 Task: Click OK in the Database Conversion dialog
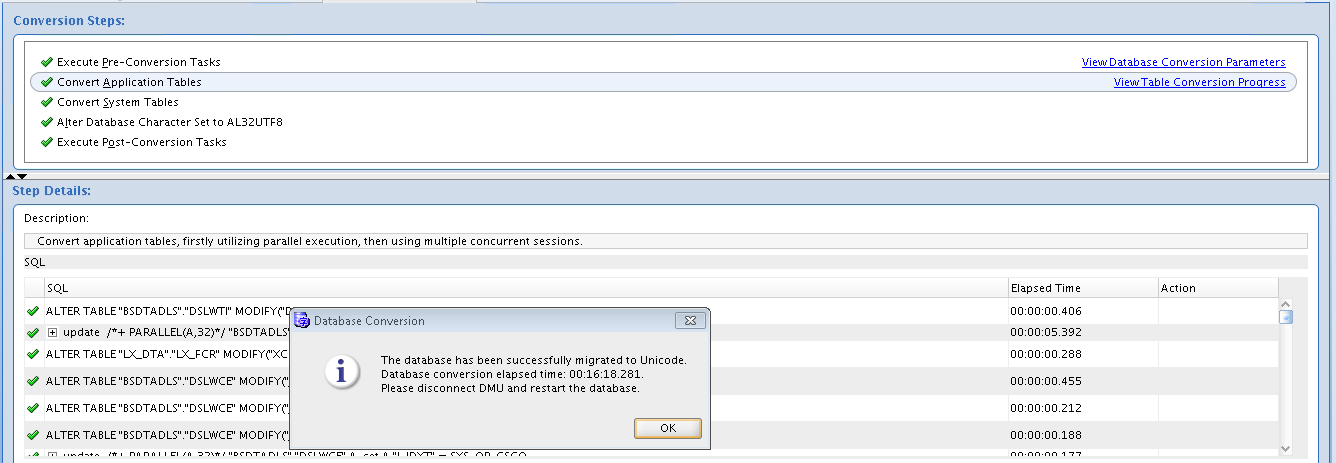pos(668,428)
